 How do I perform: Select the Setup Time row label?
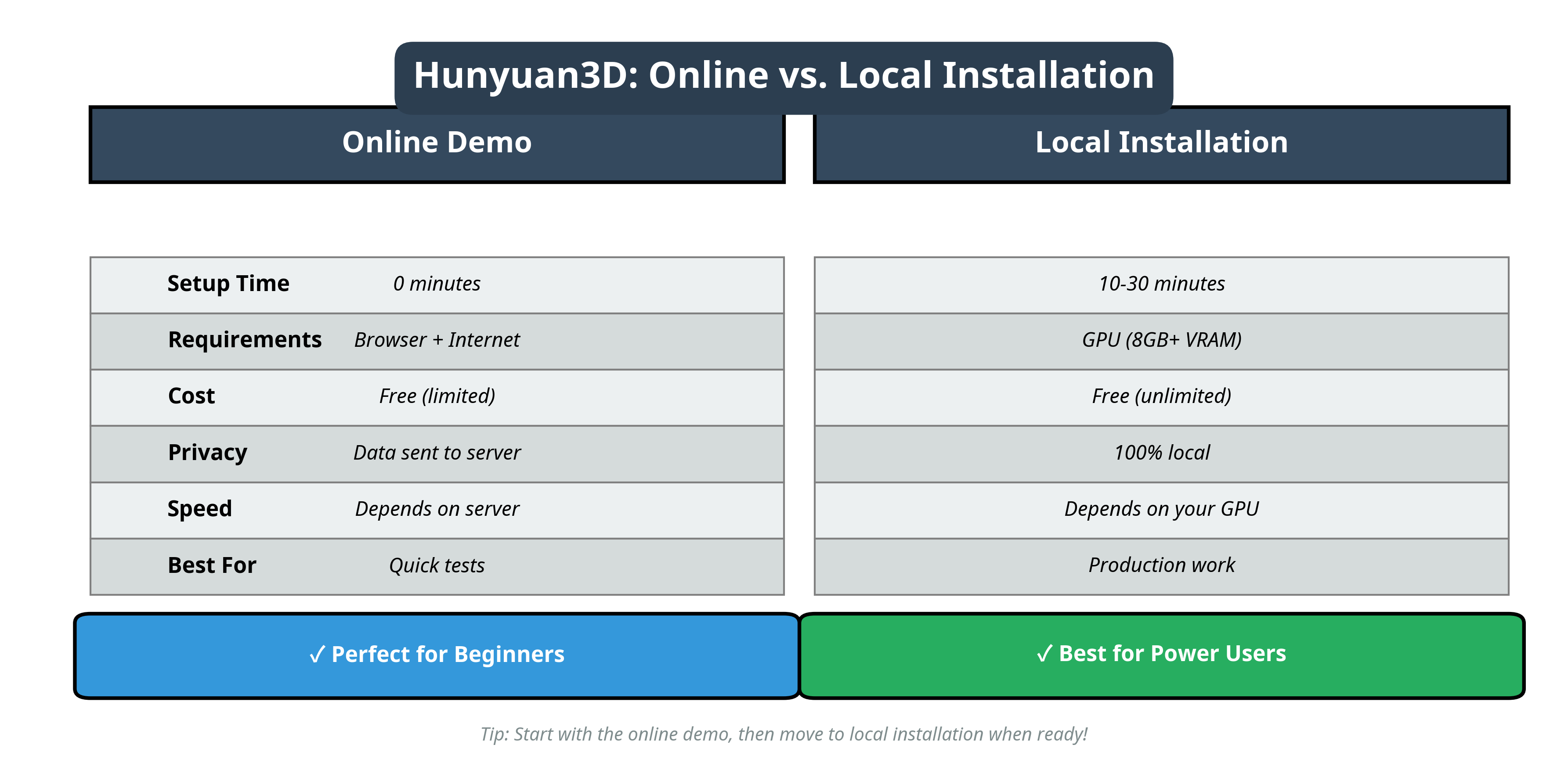pyautogui.click(x=228, y=283)
